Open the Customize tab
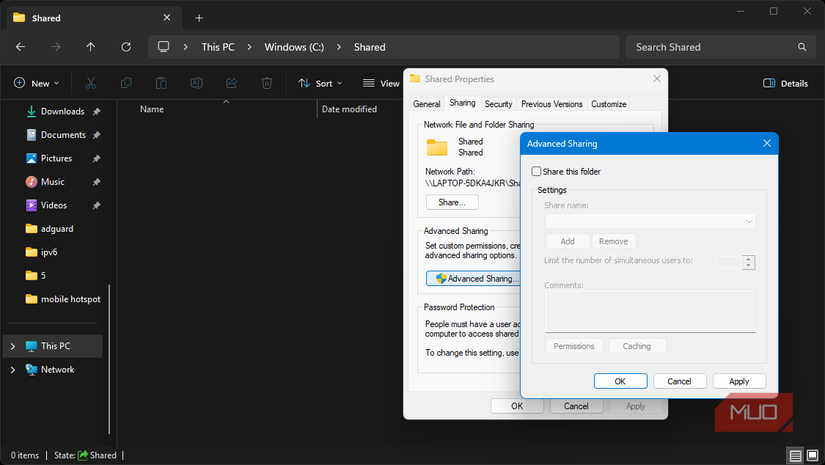 pos(609,104)
